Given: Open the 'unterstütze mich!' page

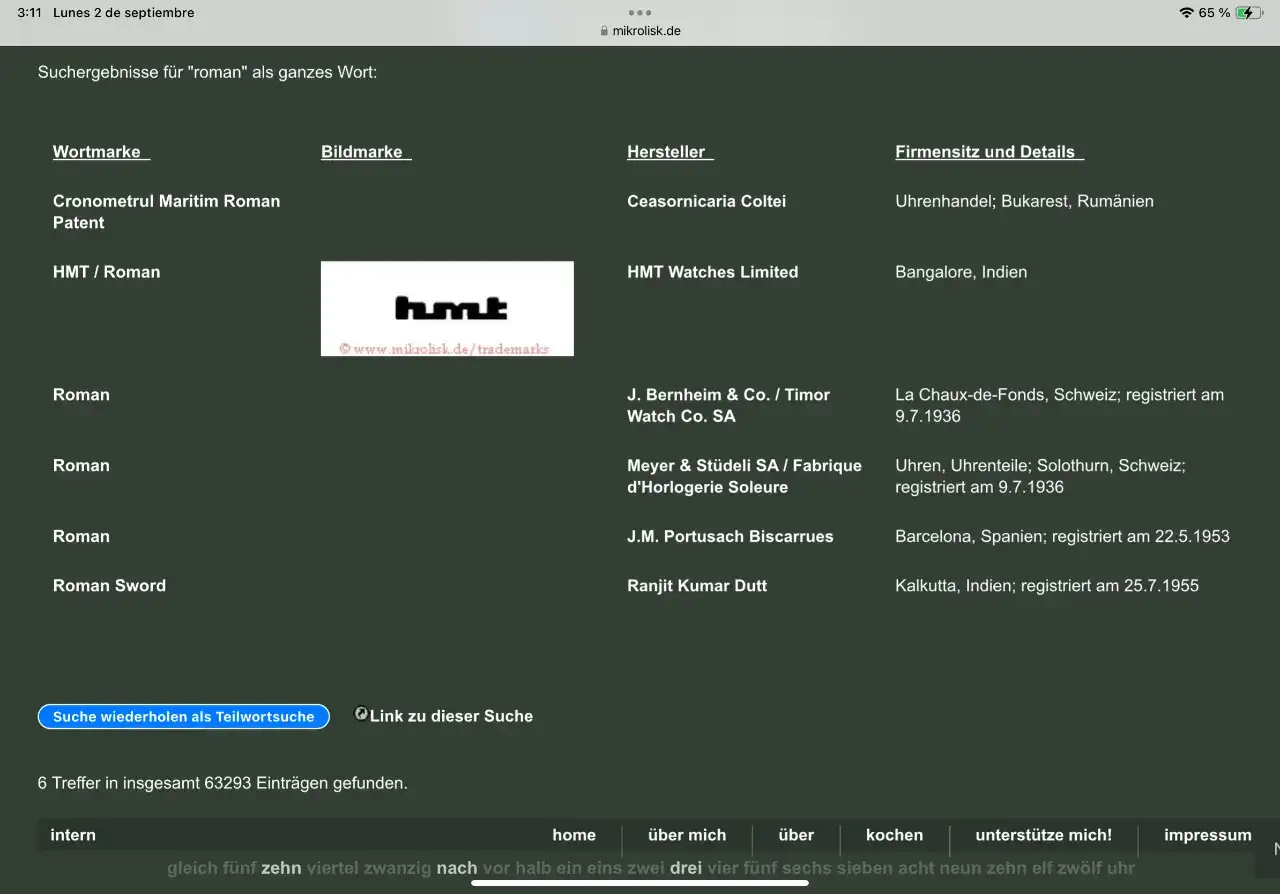Looking at the screenshot, I should [1043, 835].
